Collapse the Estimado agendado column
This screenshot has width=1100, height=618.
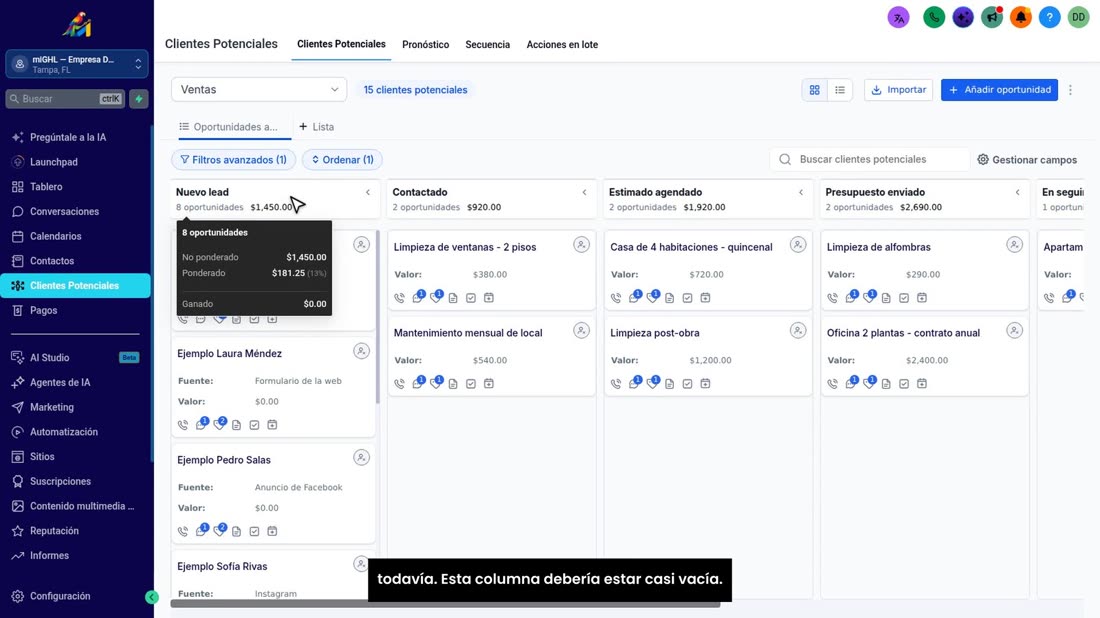[801, 192]
